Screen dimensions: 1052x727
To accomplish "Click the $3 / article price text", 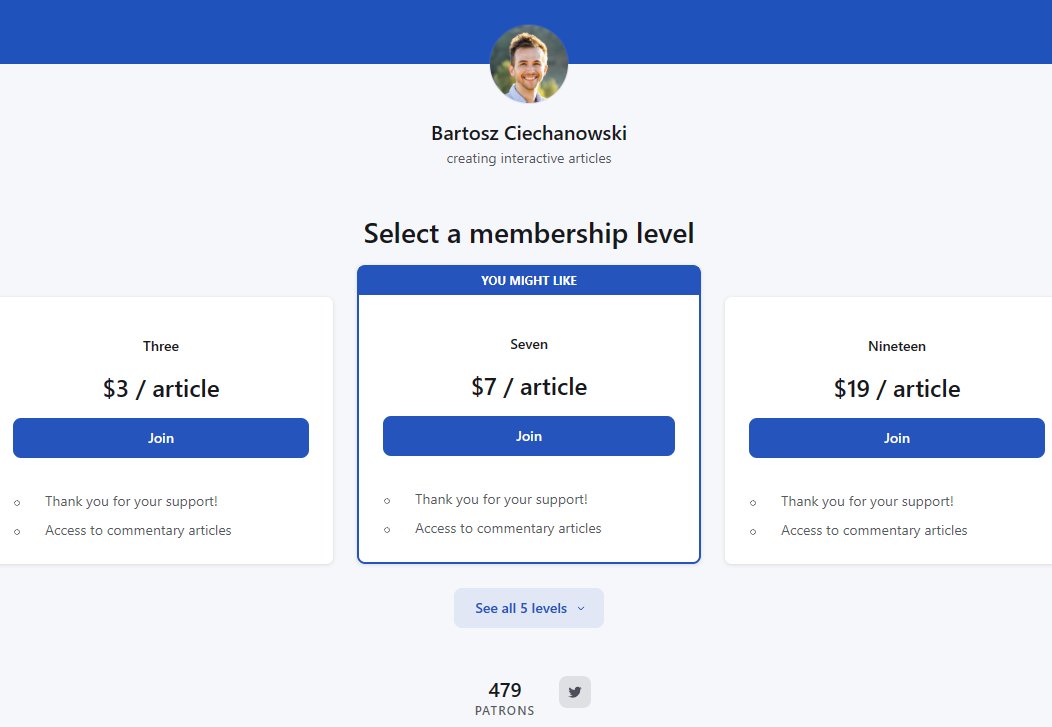I will pyautogui.click(x=161, y=389).
